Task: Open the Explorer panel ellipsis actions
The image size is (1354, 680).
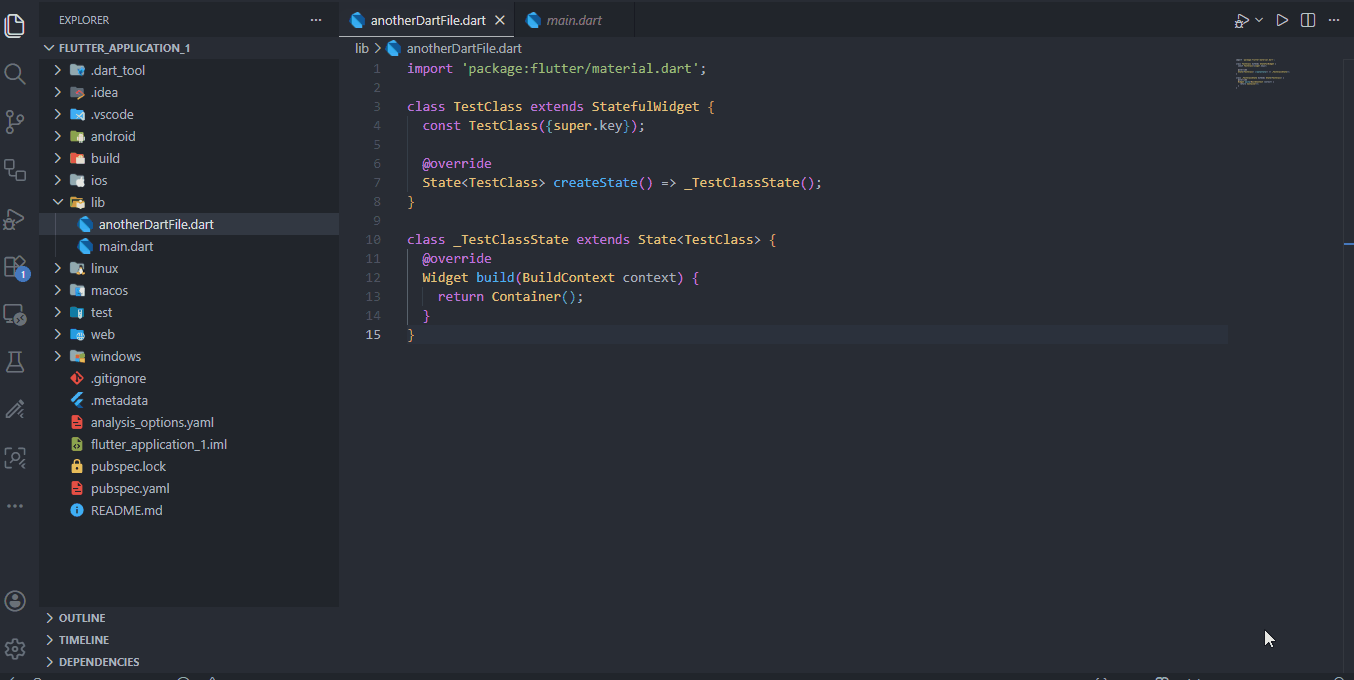Action: (316, 19)
